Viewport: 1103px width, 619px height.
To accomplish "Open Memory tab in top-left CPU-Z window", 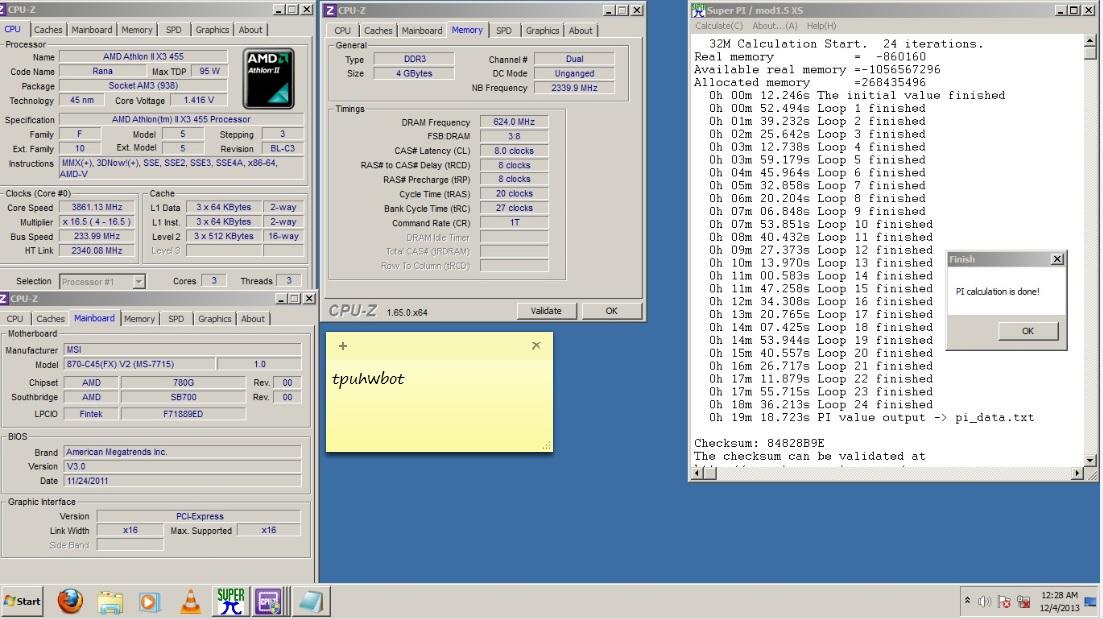I will (136, 30).
